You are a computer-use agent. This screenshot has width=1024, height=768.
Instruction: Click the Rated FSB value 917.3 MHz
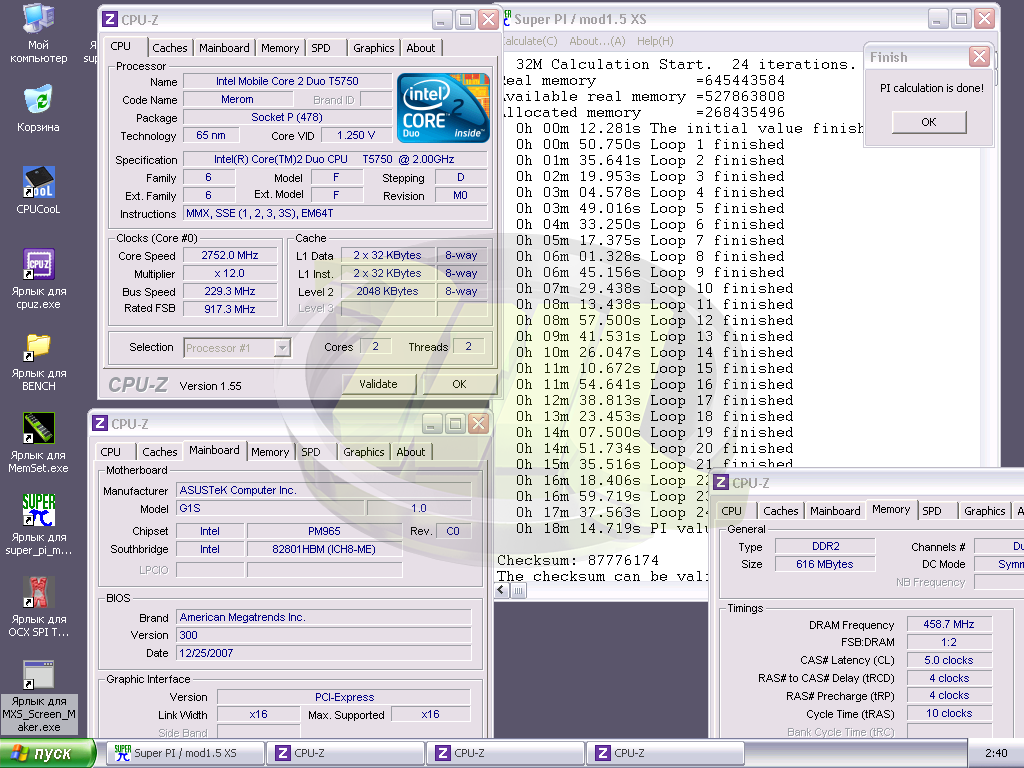tap(230, 309)
